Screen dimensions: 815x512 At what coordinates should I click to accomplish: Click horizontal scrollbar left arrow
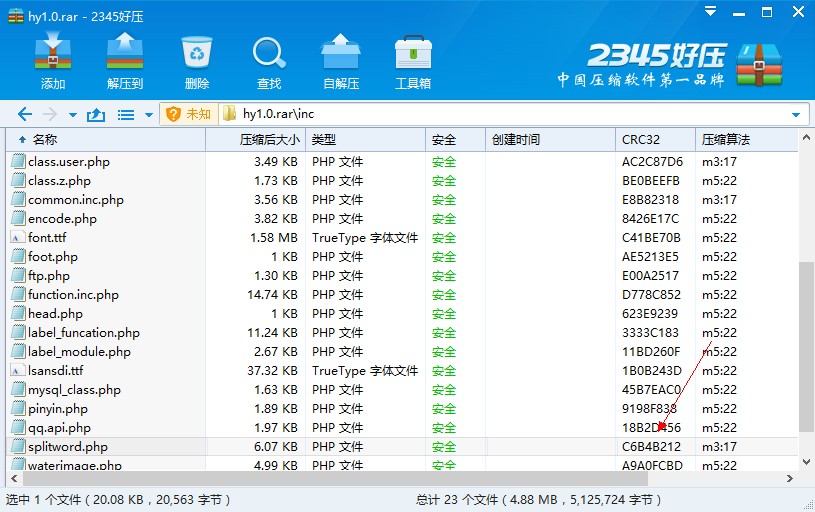(x=14, y=478)
